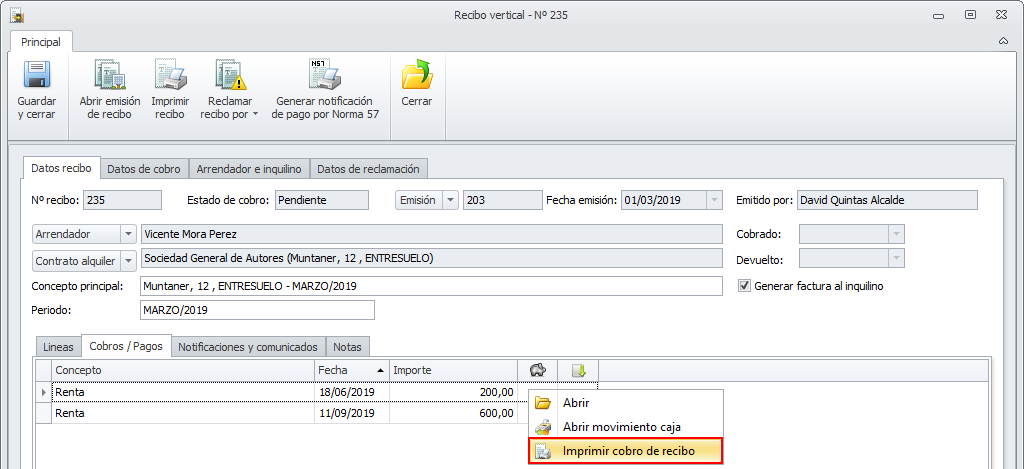The image size is (1024, 469).
Task: Click the emission number 203 field
Action: pos(503,200)
